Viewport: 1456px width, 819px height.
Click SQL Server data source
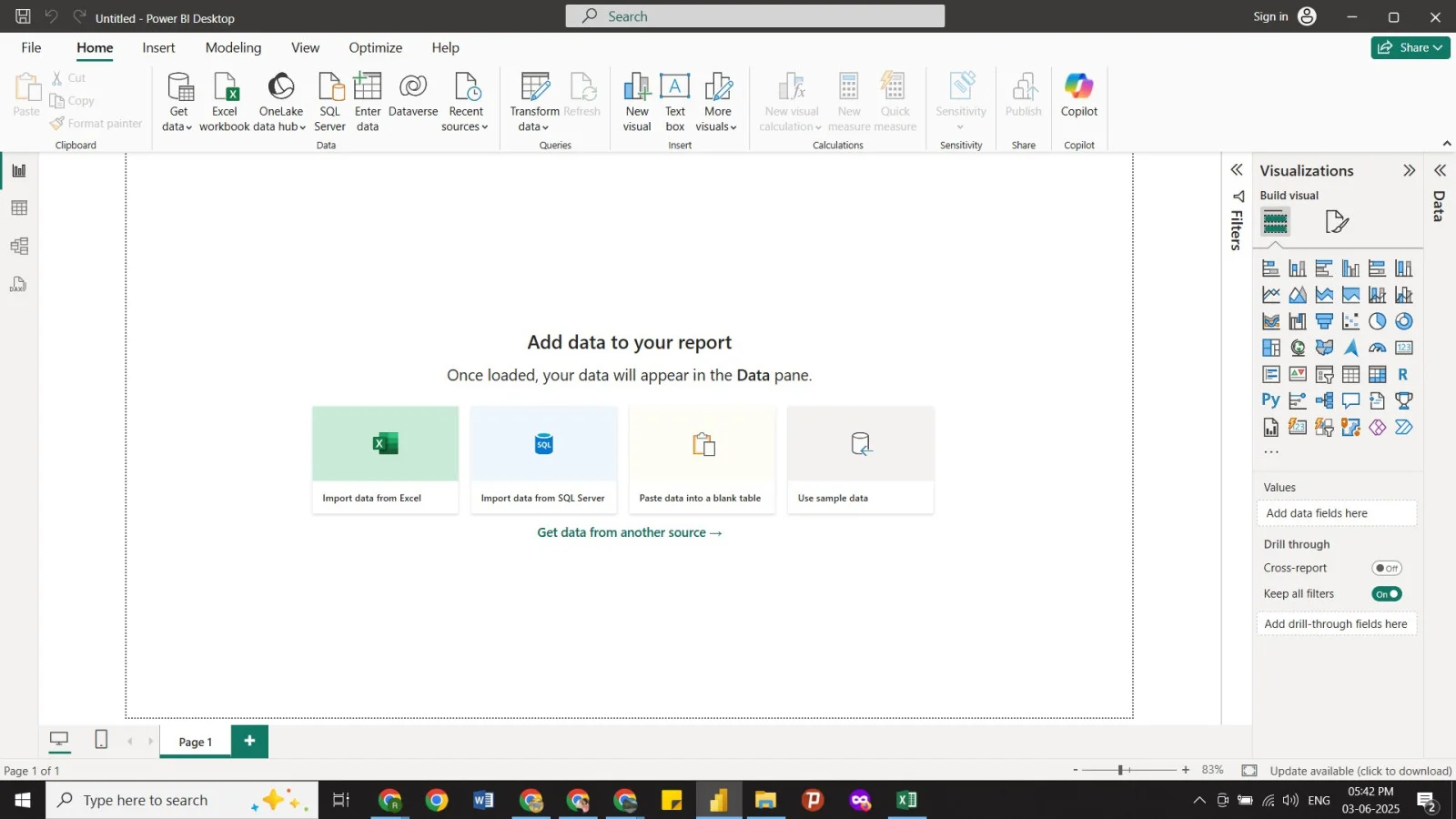point(329,102)
